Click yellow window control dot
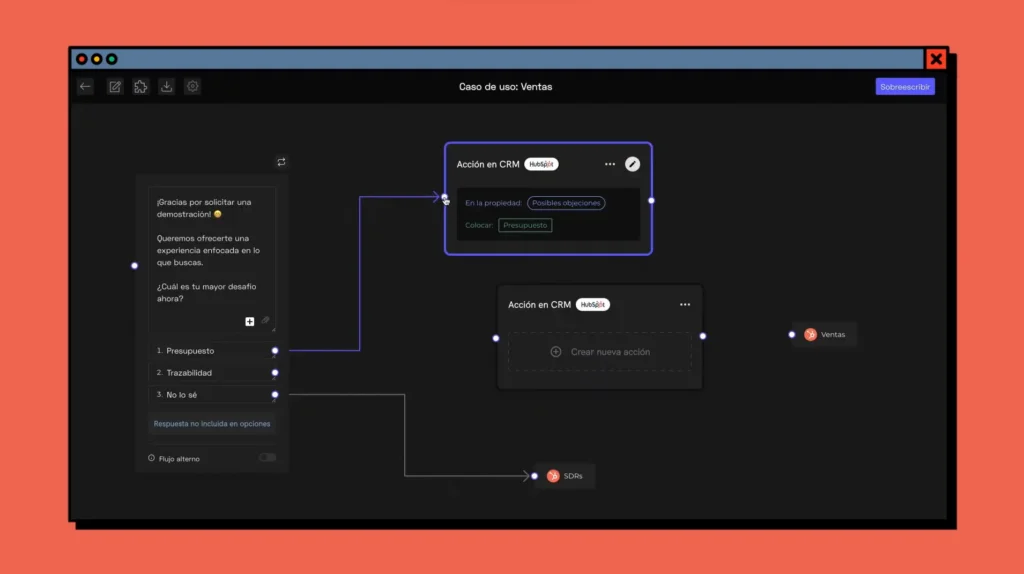1024x574 pixels. (x=97, y=59)
